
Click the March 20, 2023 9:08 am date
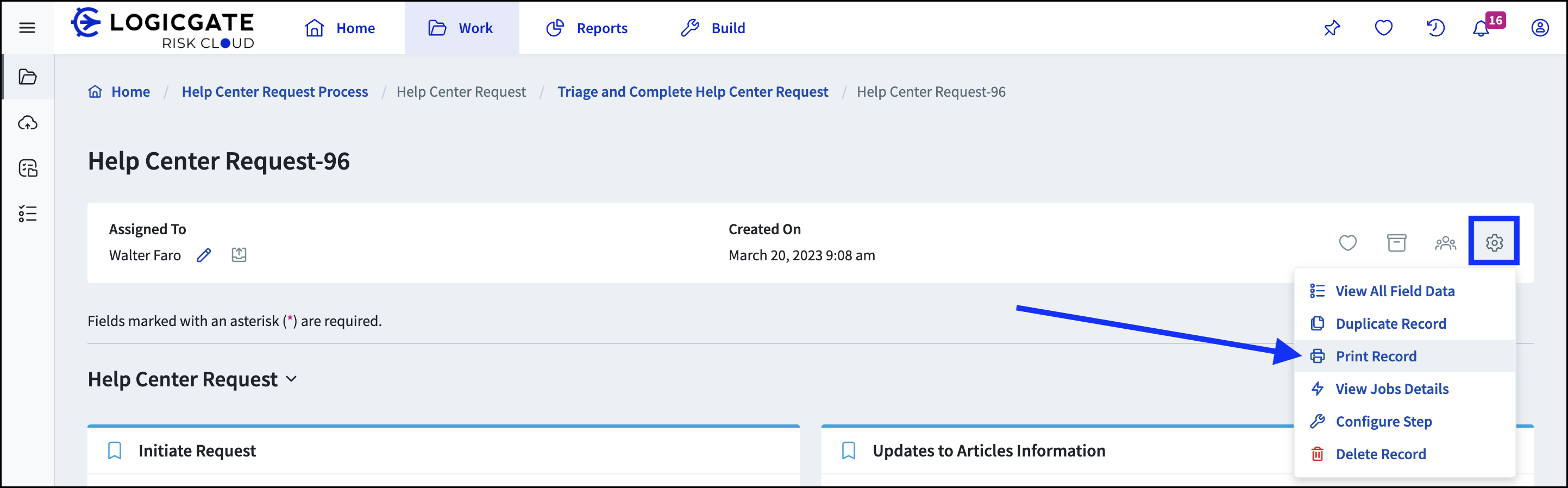801,255
